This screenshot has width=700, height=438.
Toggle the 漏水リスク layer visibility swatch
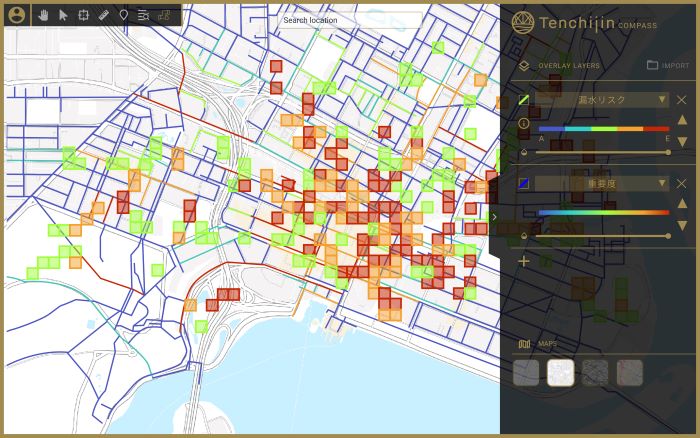pyautogui.click(x=523, y=100)
